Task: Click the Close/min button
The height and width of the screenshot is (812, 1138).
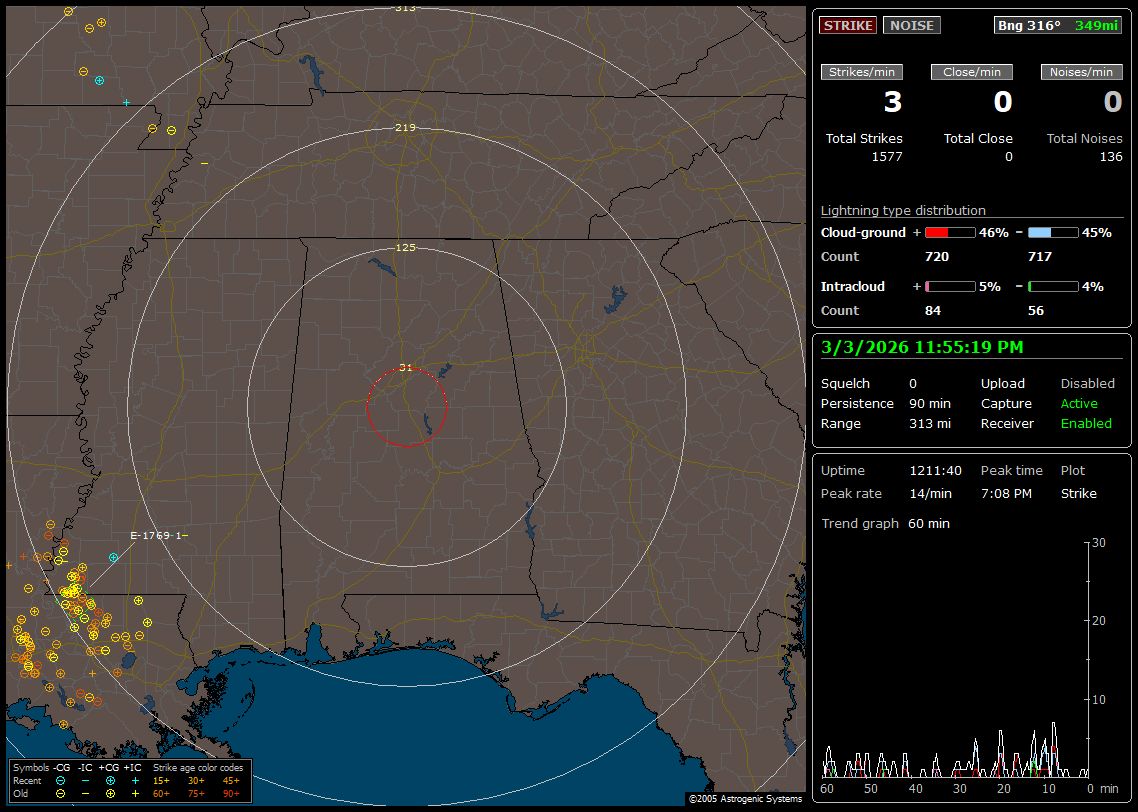Action: 972,72
